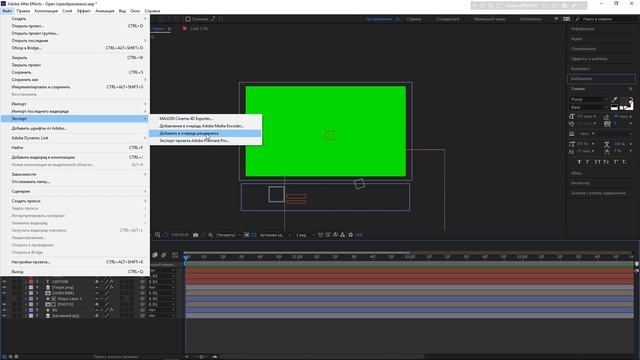Viewport: 640px width, 360px height.
Task: Open the Символ panel menu icon
Action: [630, 89]
